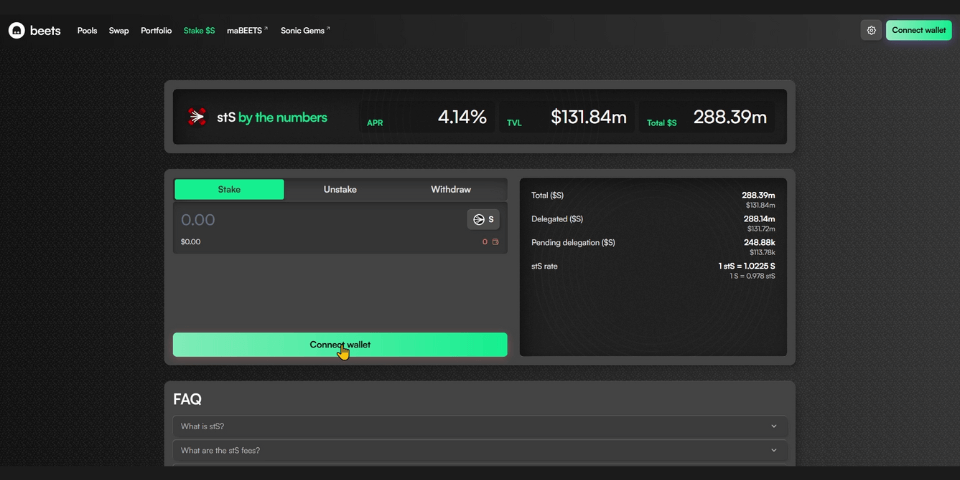Switch to the Withdraw tab

451,189
